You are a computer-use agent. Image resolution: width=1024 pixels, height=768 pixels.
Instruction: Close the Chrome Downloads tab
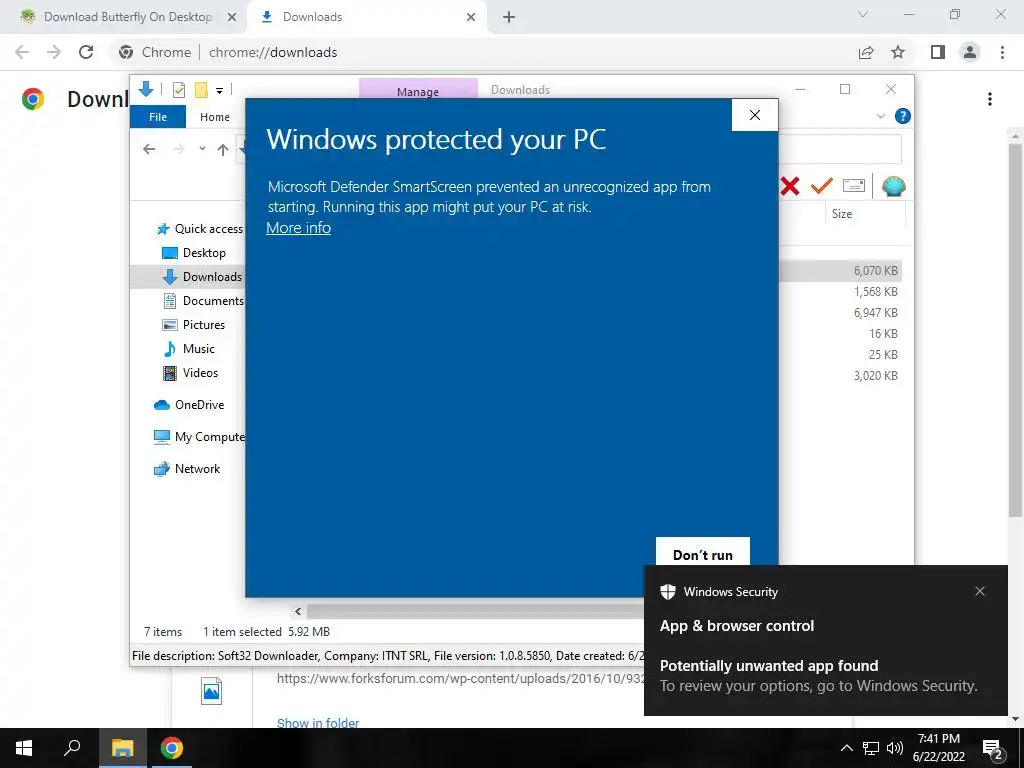tap(471, 18)
